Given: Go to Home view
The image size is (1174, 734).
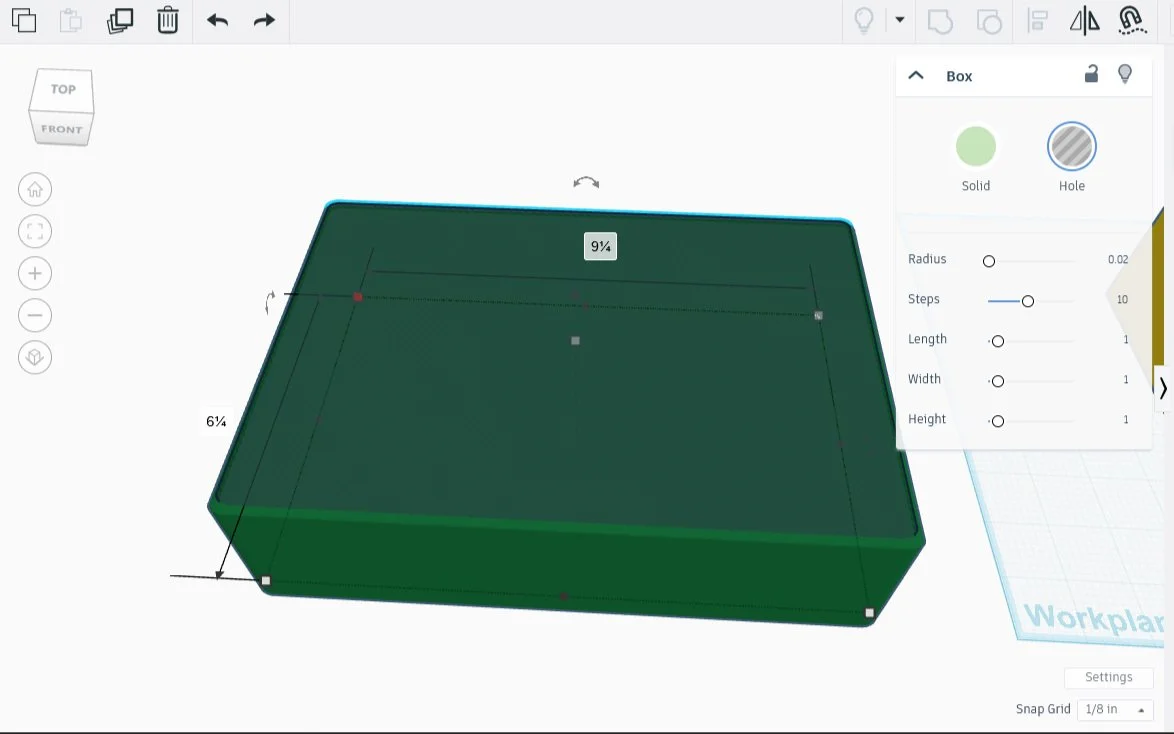Looking at the screenshot, I should pyautogui.click(x=35, y=189).
